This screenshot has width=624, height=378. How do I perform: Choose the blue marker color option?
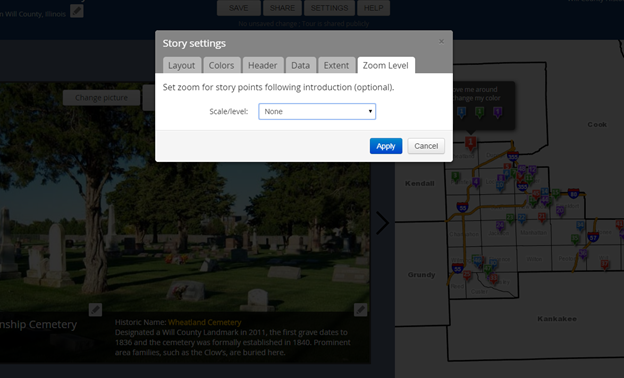(461, 112)
